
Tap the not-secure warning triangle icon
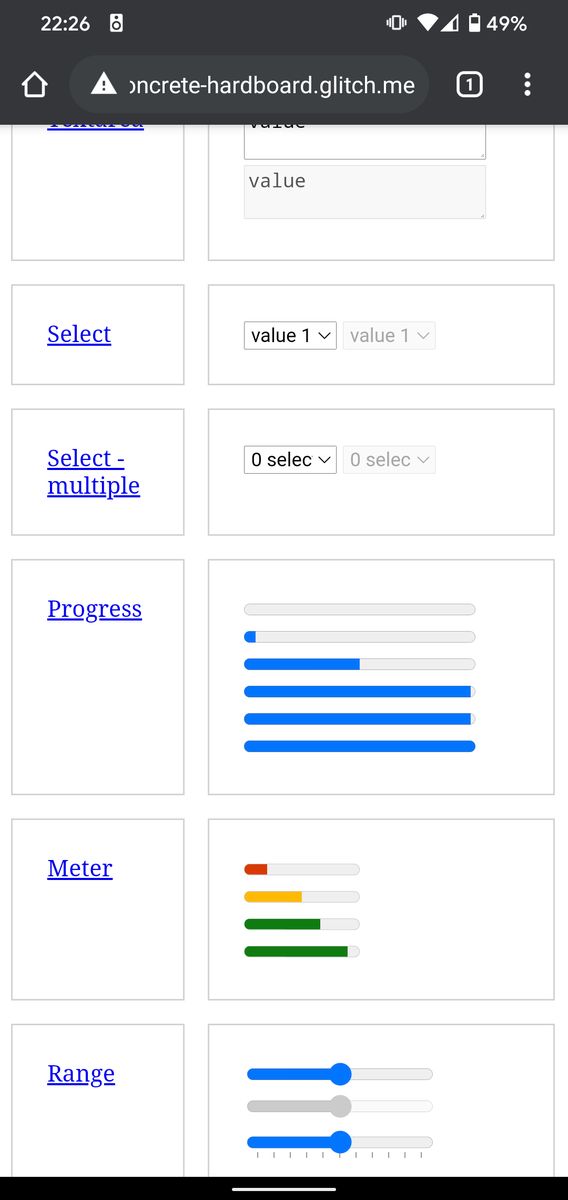coord(104,85)
